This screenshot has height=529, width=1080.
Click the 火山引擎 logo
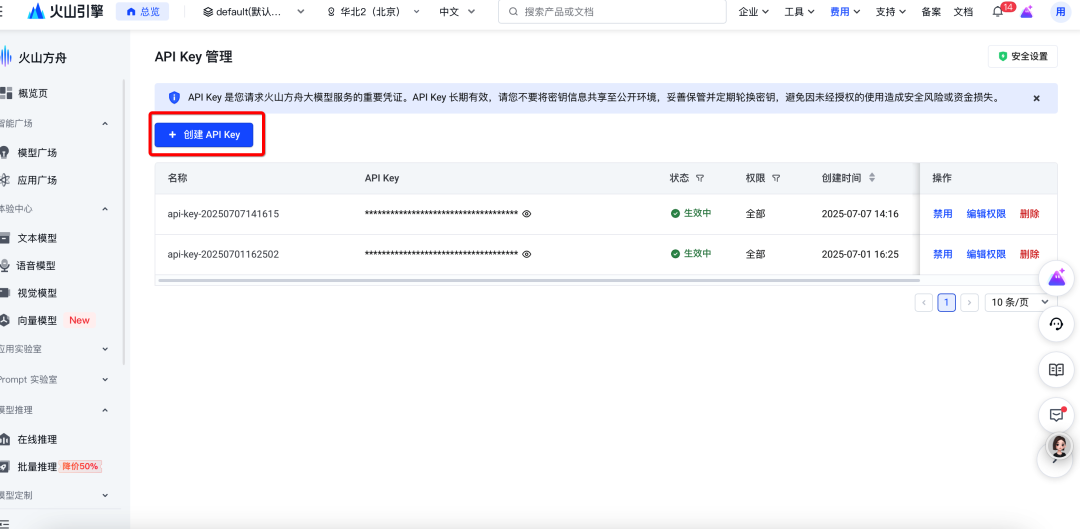click(x=66, y=12)
